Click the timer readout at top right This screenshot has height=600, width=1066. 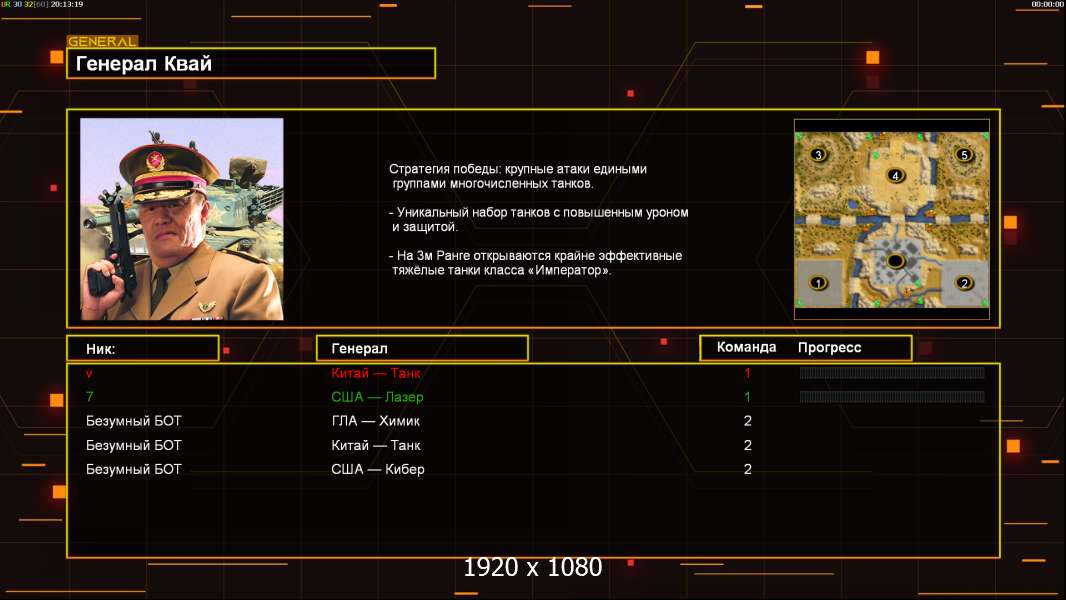tap(1047, 4)
